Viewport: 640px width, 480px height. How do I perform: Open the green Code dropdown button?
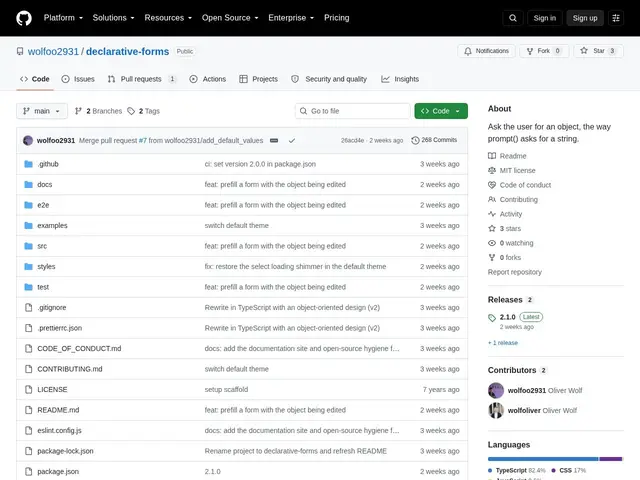click(441, 111)
